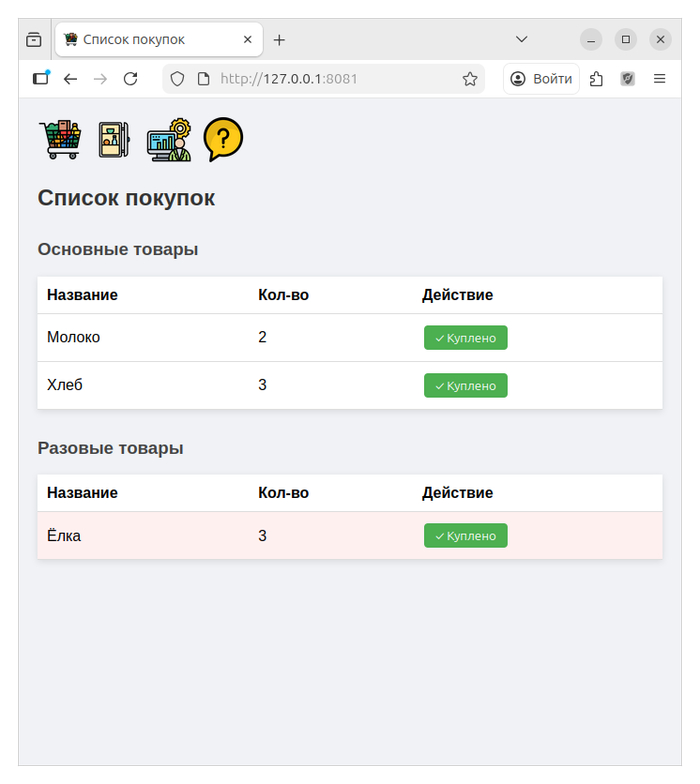Click the Ёлка item name

[x=64, y=536]
